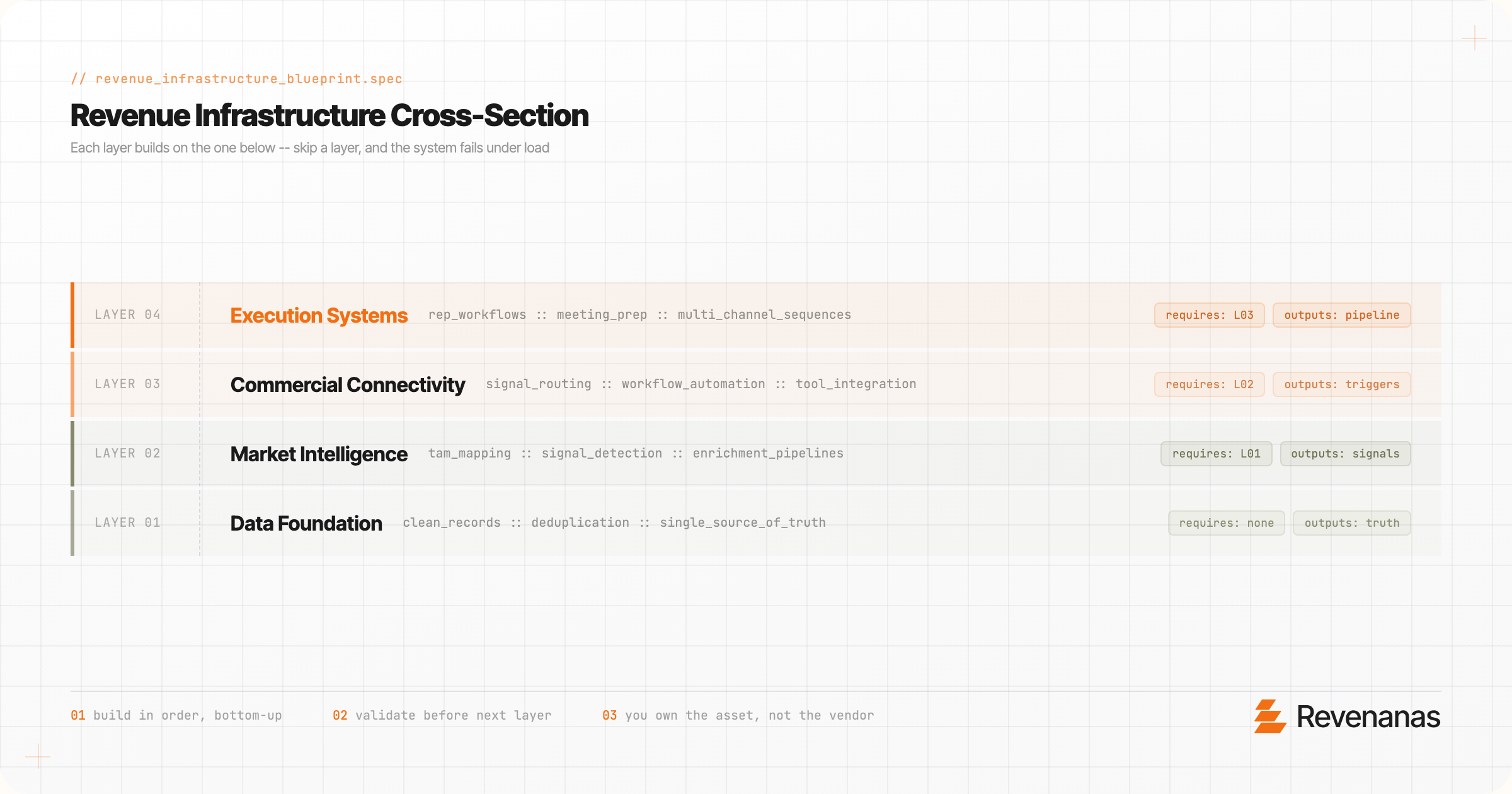The width and height of the screenshot is (1512, 794).
Task: Select the 'requires: L01' tag
Action: [x=1216, y=454]
